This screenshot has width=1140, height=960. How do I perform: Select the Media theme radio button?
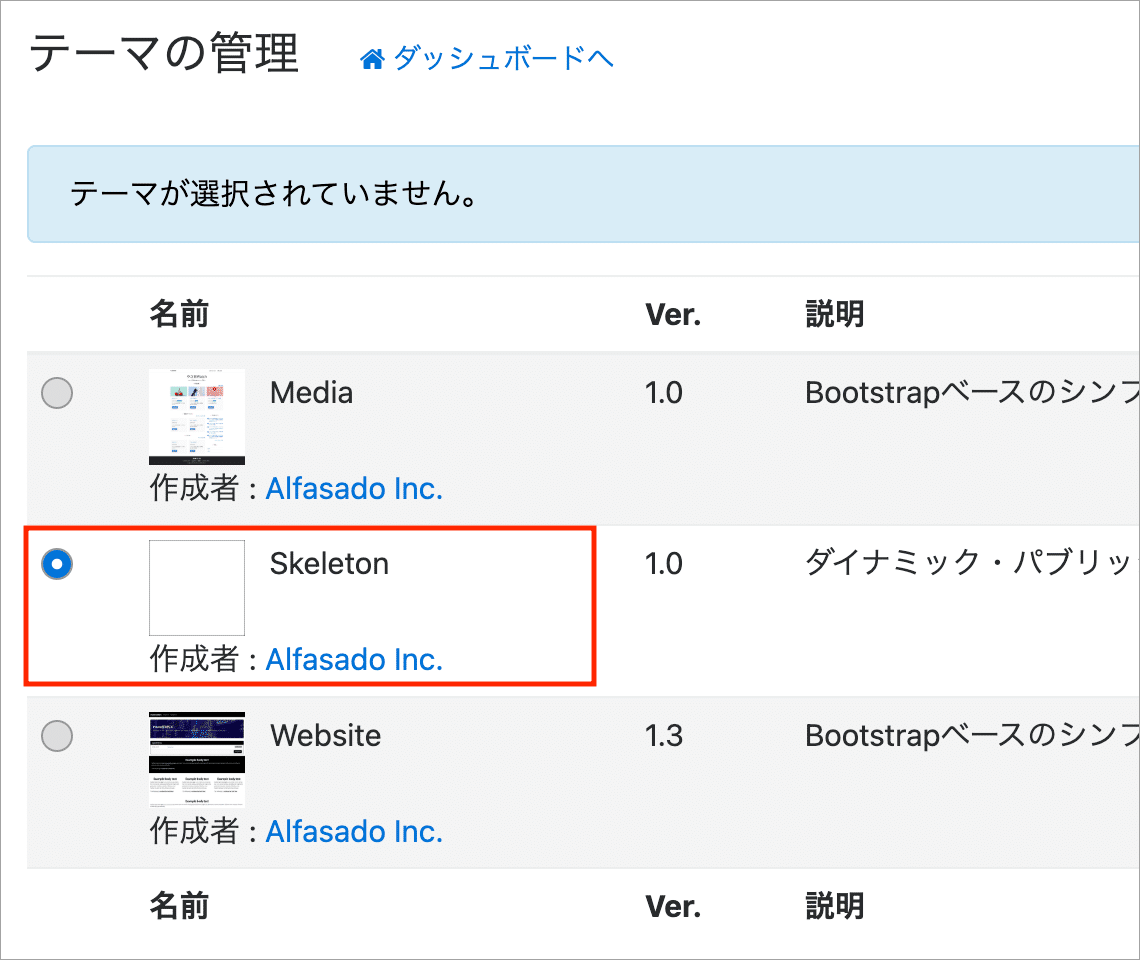point(57,393)
